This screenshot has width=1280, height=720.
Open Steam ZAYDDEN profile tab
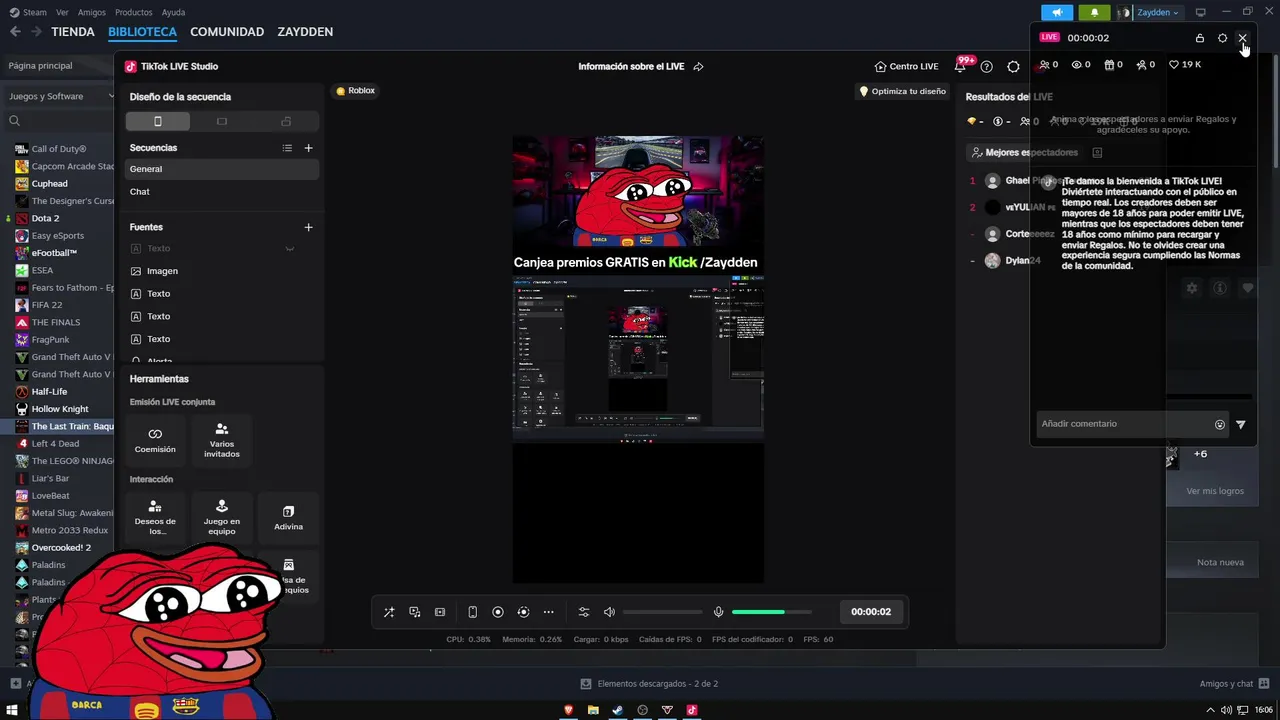(305, 32)
